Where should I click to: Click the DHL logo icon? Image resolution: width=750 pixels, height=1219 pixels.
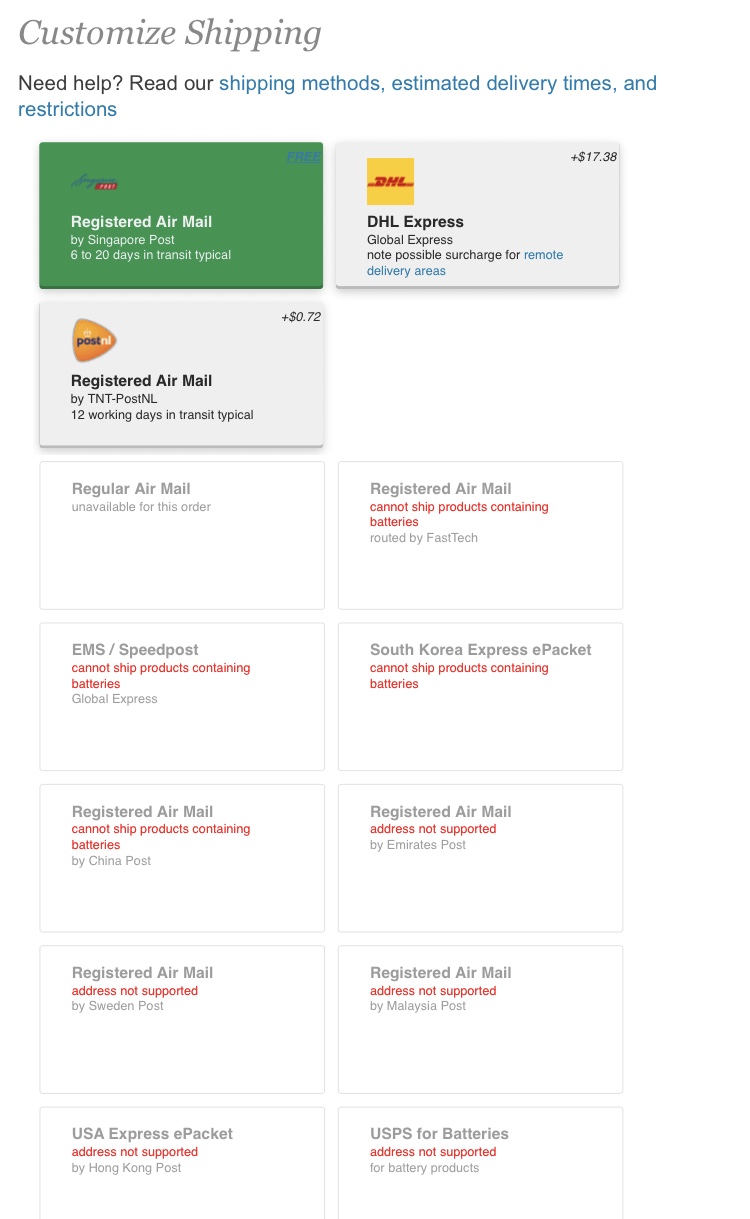[x=390, y=182]
